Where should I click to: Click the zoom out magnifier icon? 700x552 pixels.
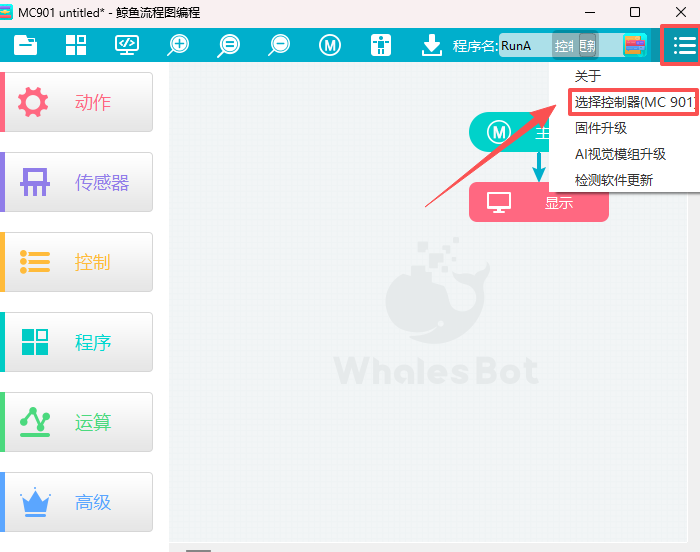pos(280,45)
